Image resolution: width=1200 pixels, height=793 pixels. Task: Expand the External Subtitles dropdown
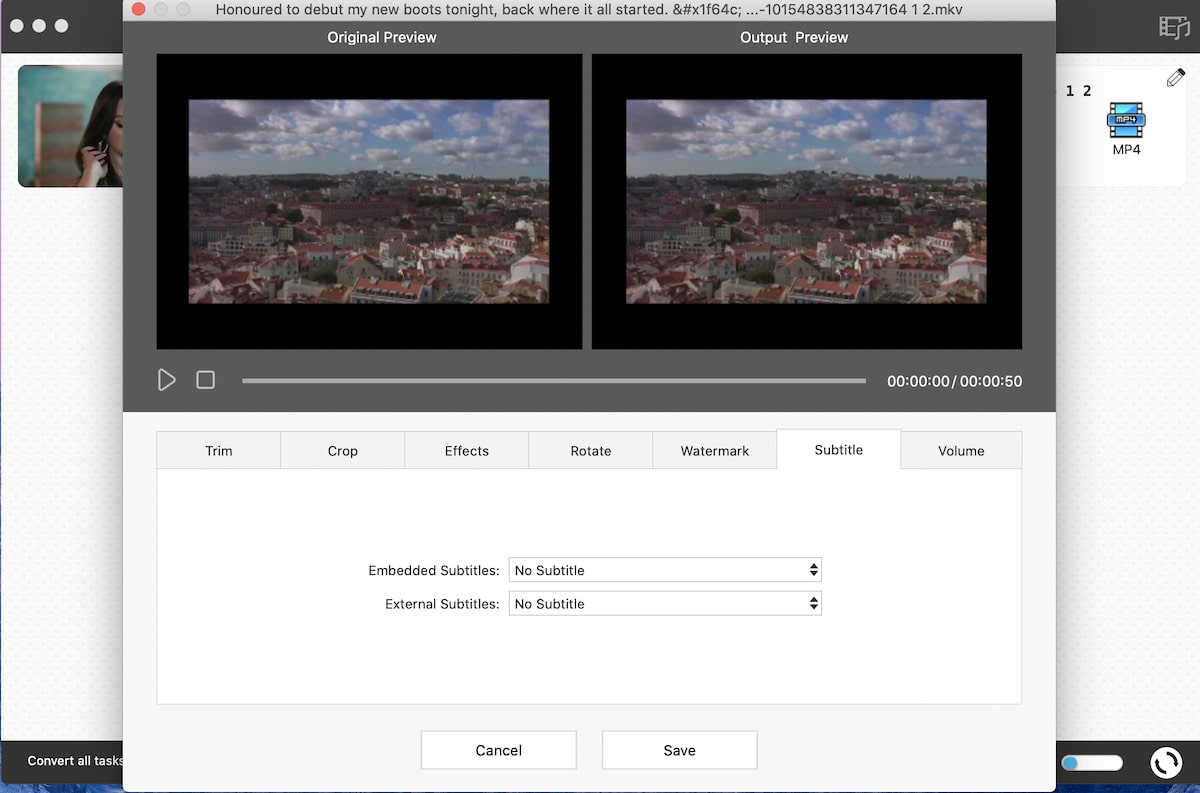point(665,604)
